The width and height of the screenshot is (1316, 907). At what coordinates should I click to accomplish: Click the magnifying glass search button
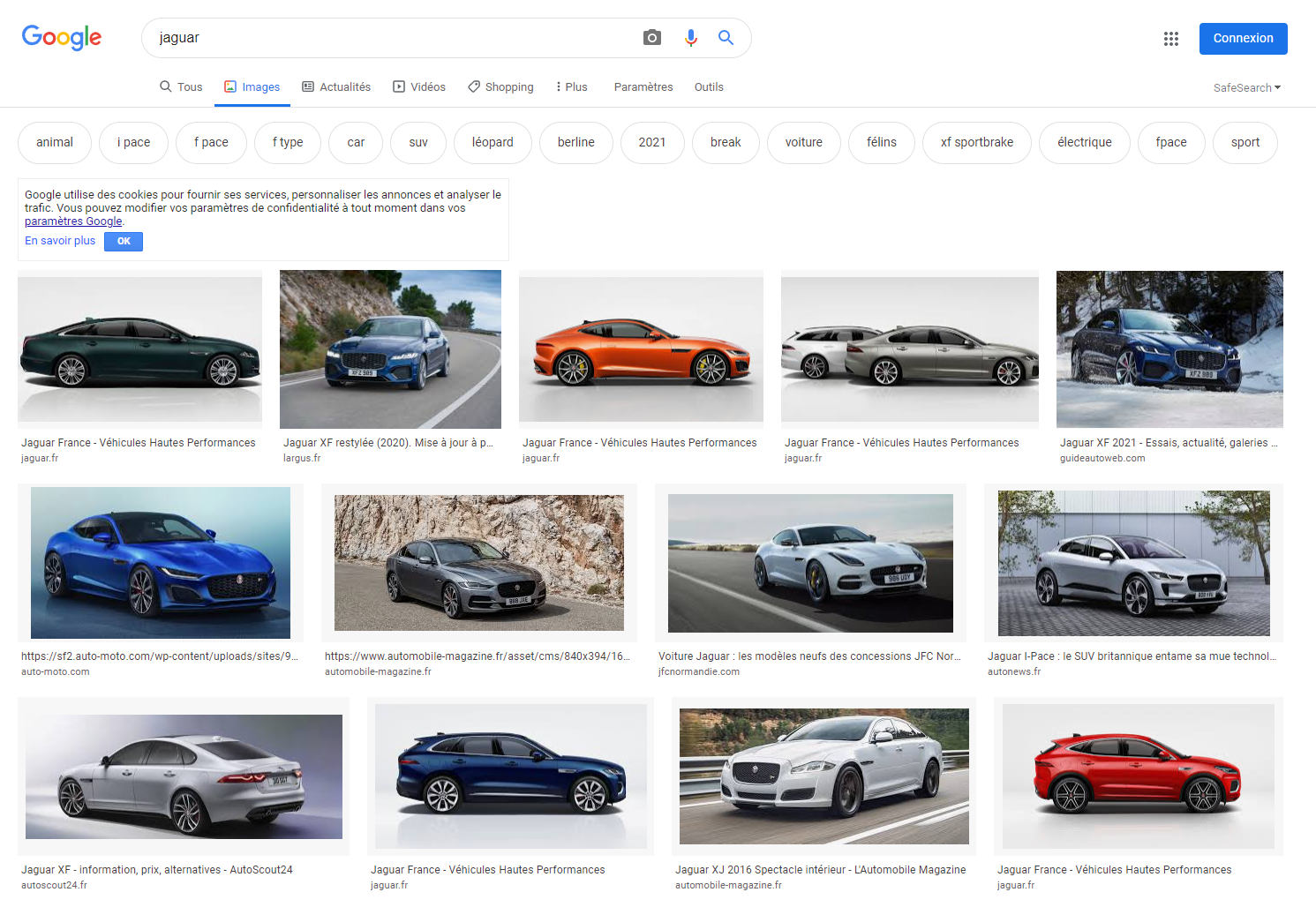(x=726, y=38)
